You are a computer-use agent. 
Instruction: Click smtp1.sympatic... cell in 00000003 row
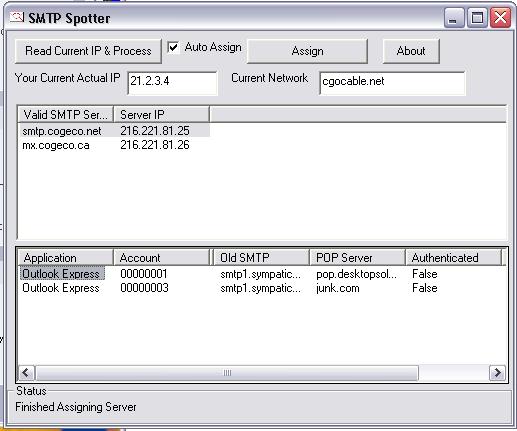point(260,288)
